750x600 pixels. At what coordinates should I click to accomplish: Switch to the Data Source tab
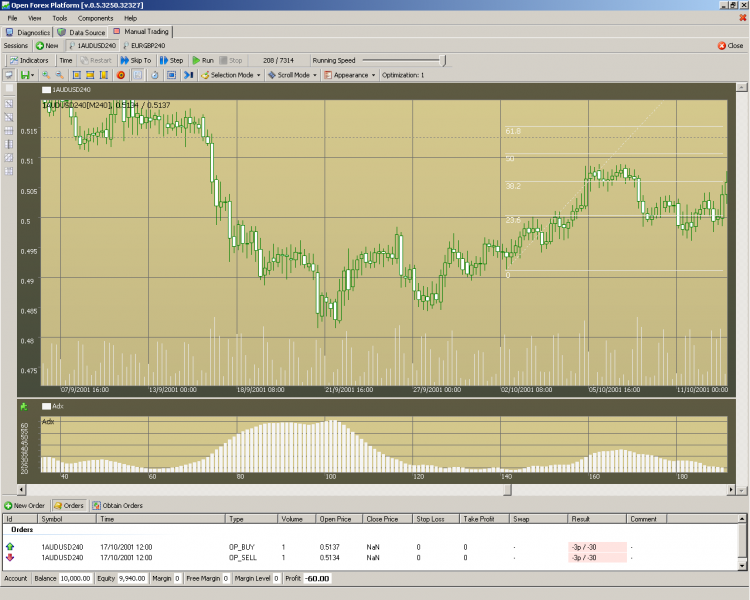point(81,33)
